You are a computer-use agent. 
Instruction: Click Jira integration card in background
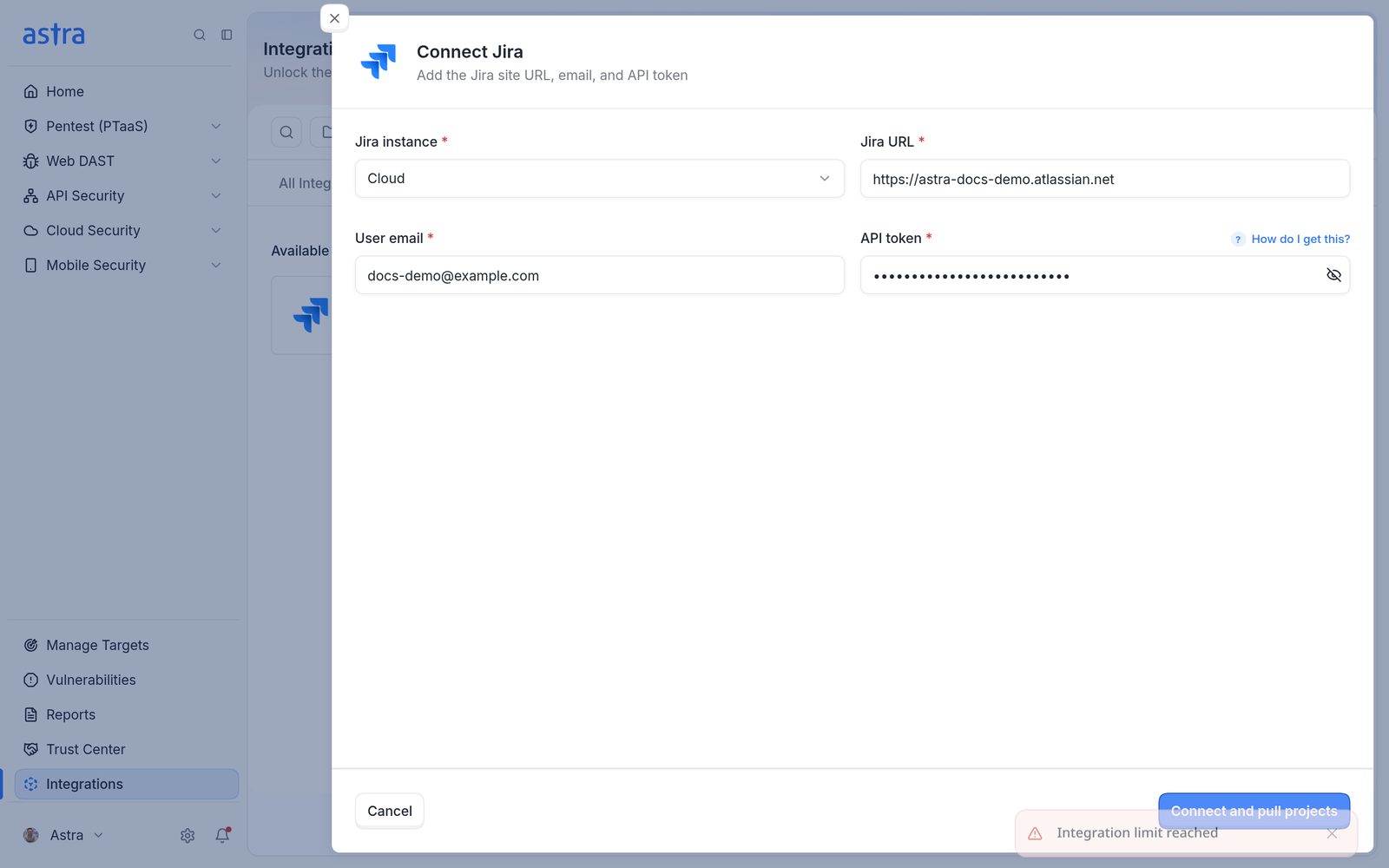point(302,315)
